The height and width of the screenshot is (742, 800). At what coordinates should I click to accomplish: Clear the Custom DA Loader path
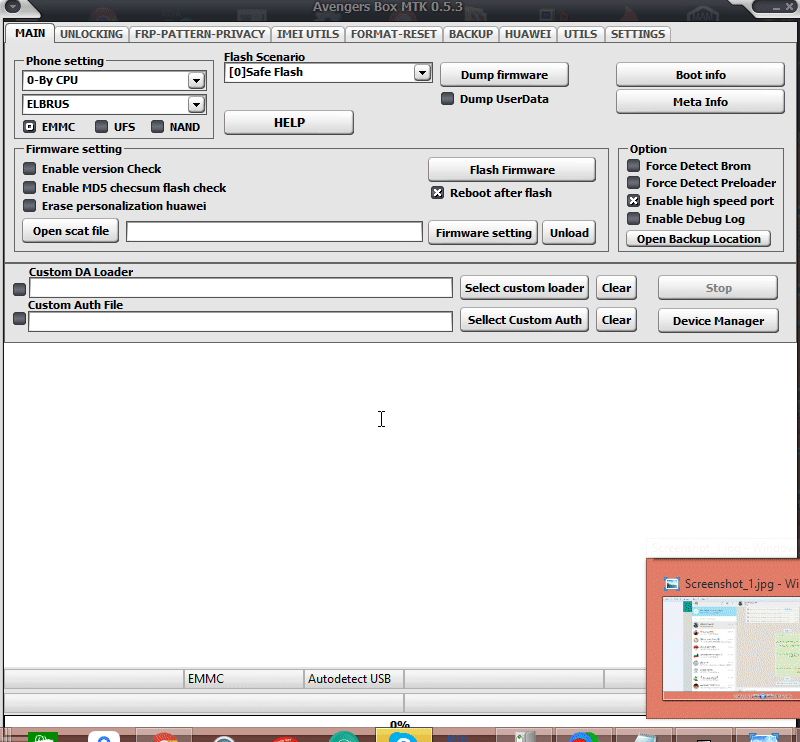coord(616,288)
